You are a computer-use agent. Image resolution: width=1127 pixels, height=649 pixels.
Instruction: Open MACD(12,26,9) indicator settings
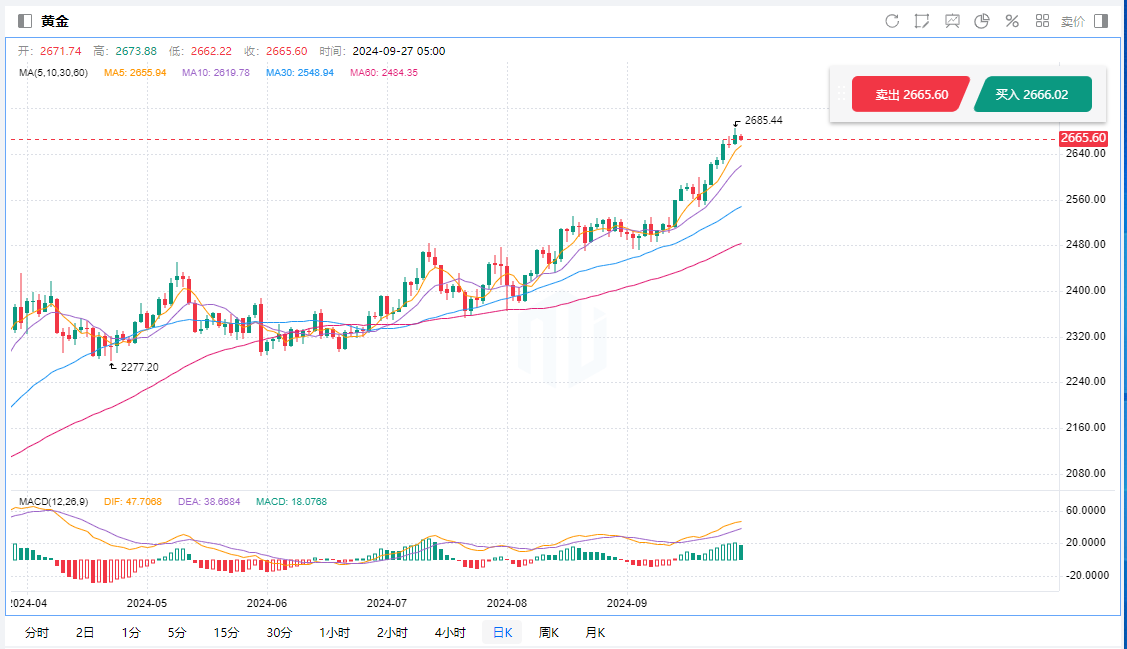(54, 502)
